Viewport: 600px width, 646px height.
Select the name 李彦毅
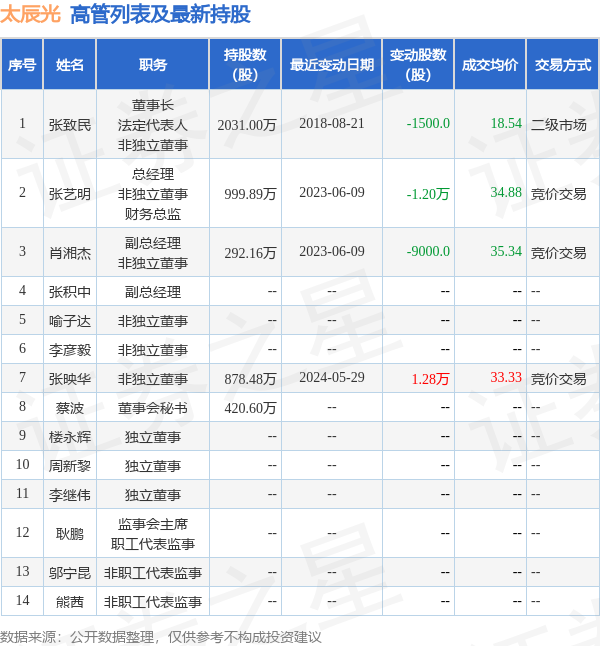pyautogui.click(x=70, y=350)
